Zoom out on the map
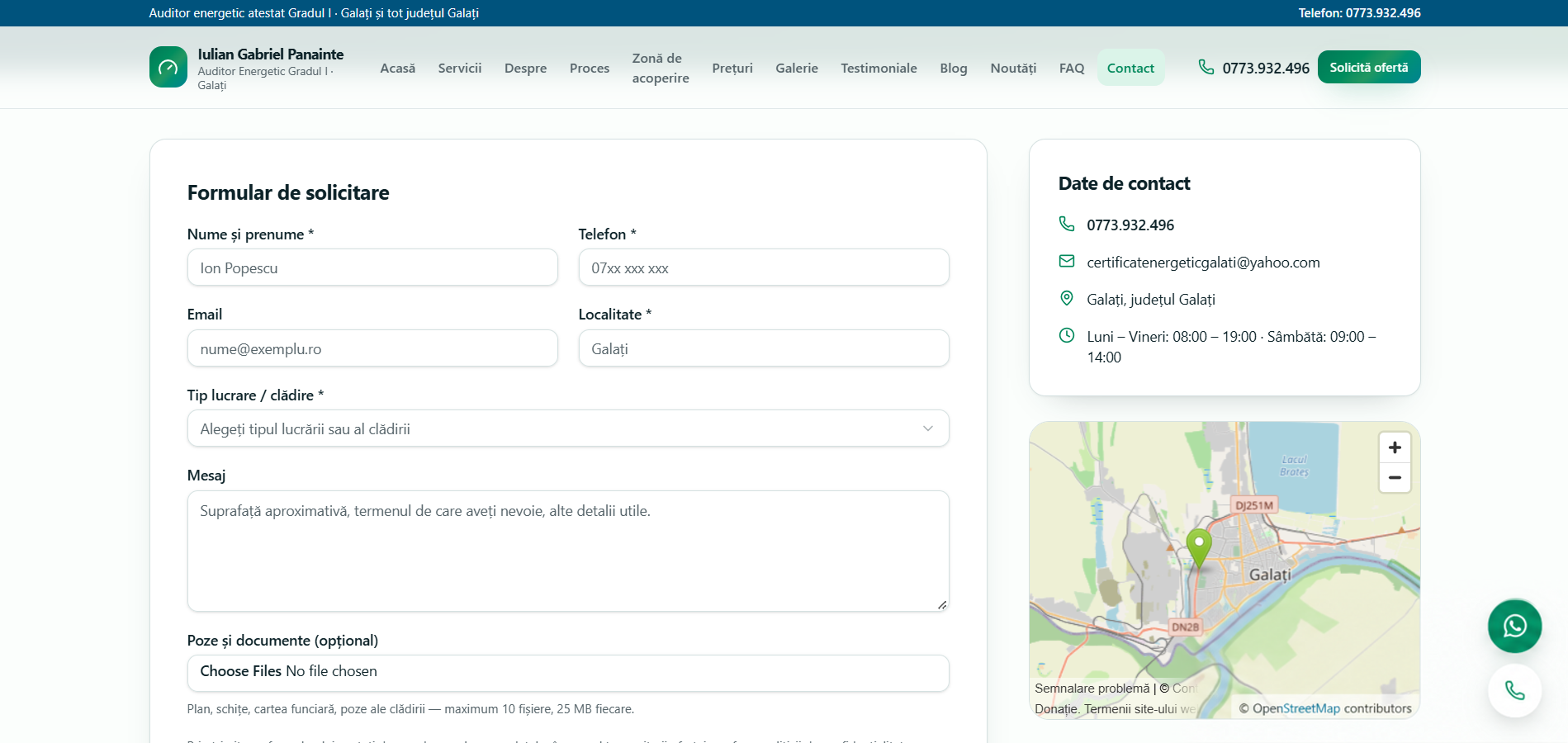Viewport: 1568px width, 743px height. tap(1395, 478)
